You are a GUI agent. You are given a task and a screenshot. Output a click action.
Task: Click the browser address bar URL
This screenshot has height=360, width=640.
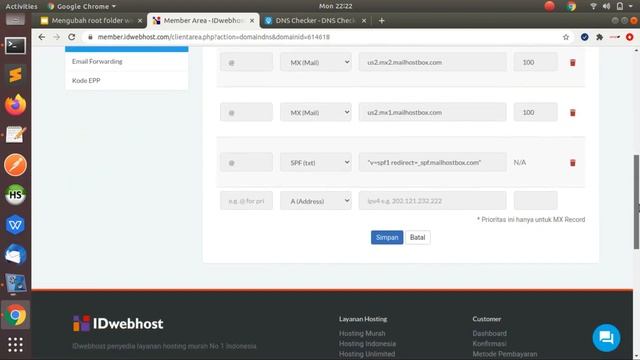213,37
